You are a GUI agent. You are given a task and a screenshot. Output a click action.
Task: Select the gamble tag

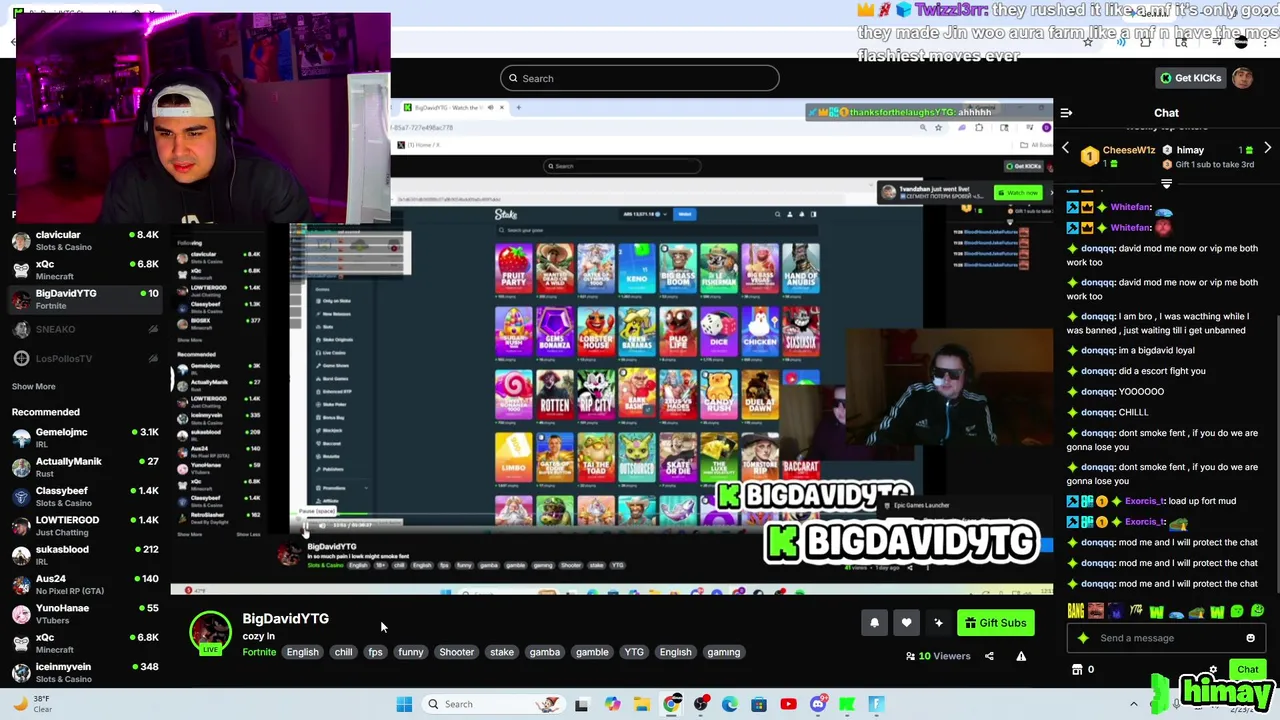592,652
